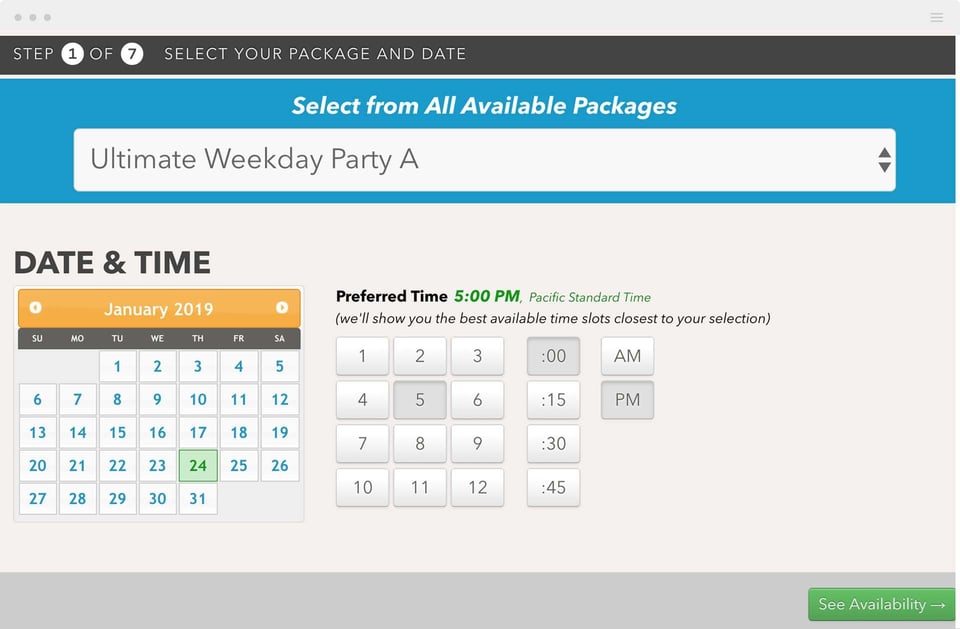Set minutes to :45
The width and height of the screenshot is (960, 629).
tap(553, 487)
